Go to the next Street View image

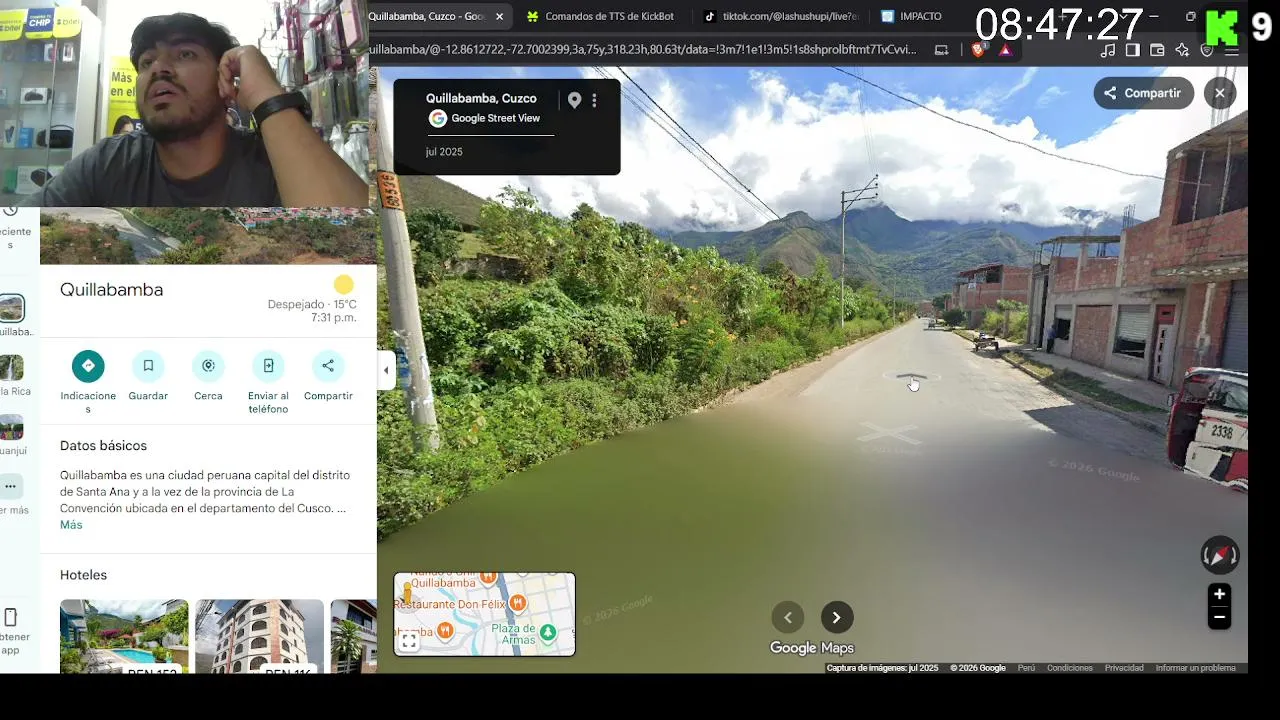837,617
